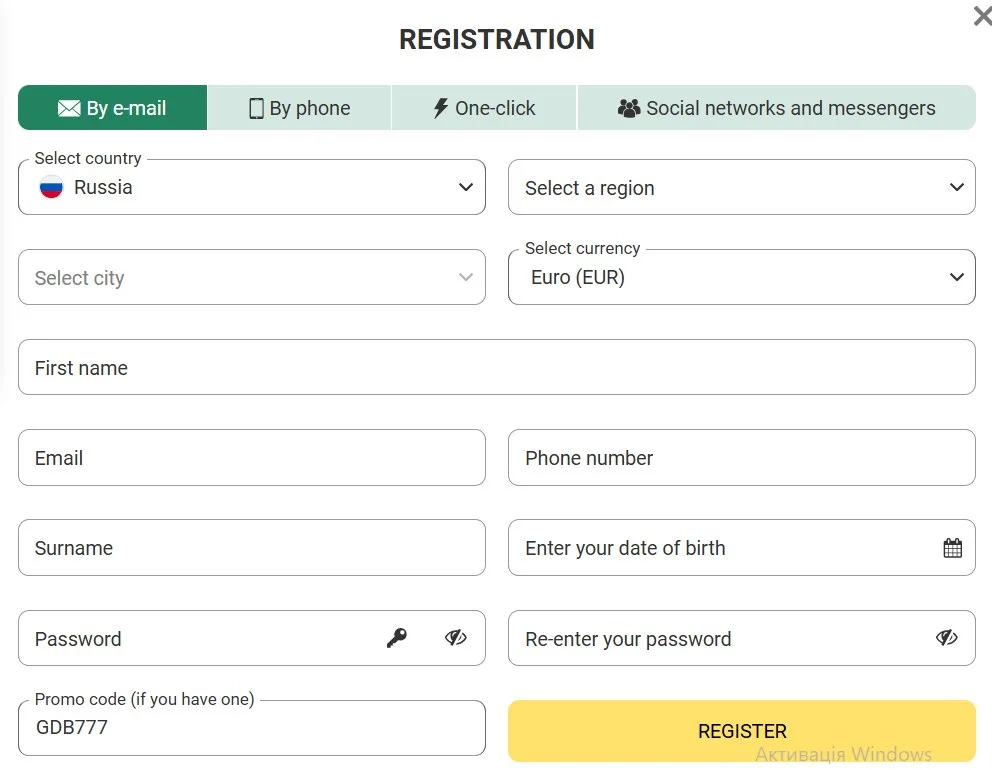
Task: Click into the Email input field
Action: tap(252, 458)
